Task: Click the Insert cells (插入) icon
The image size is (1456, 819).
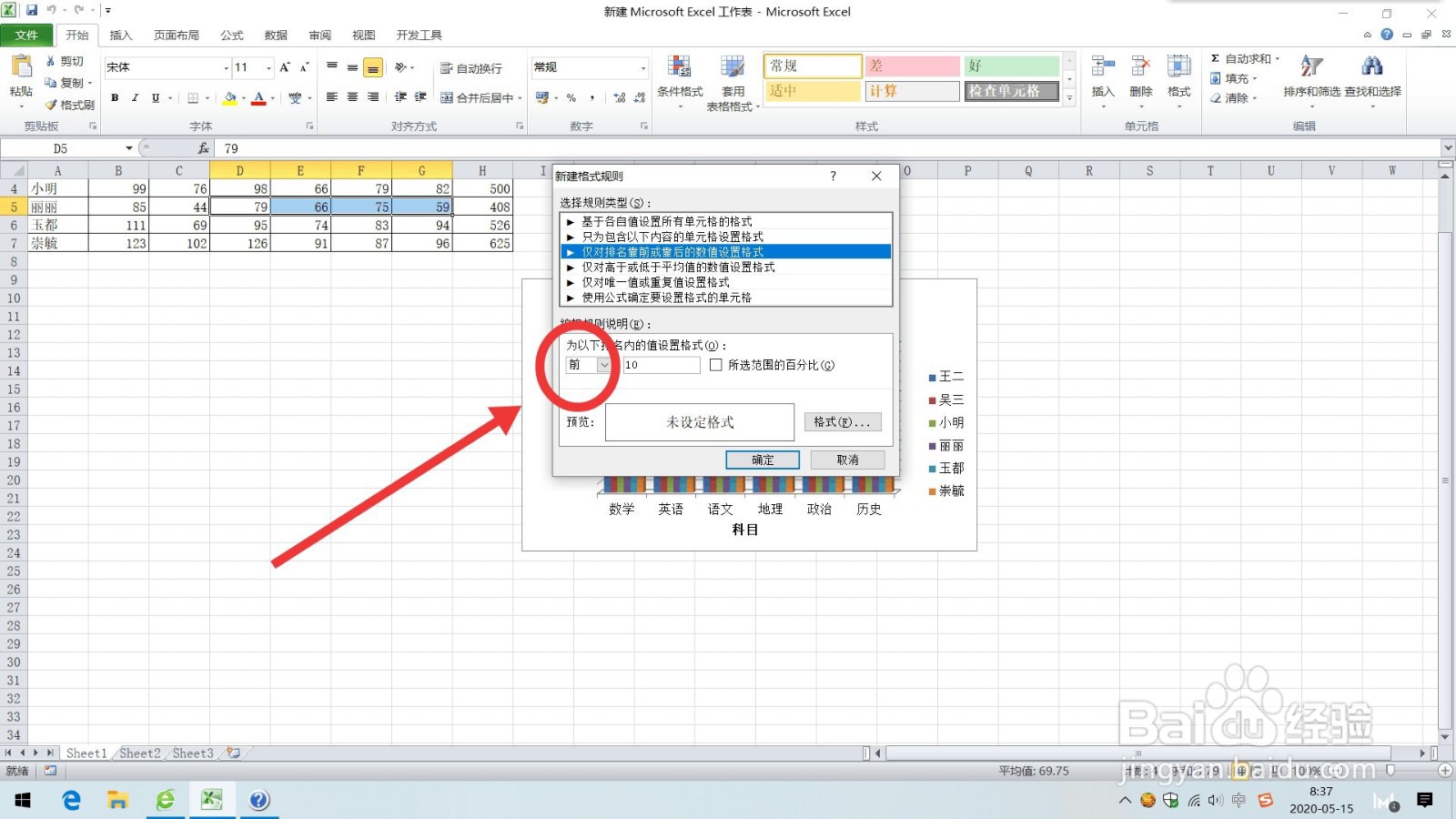Action: (x=1102, y=66)
